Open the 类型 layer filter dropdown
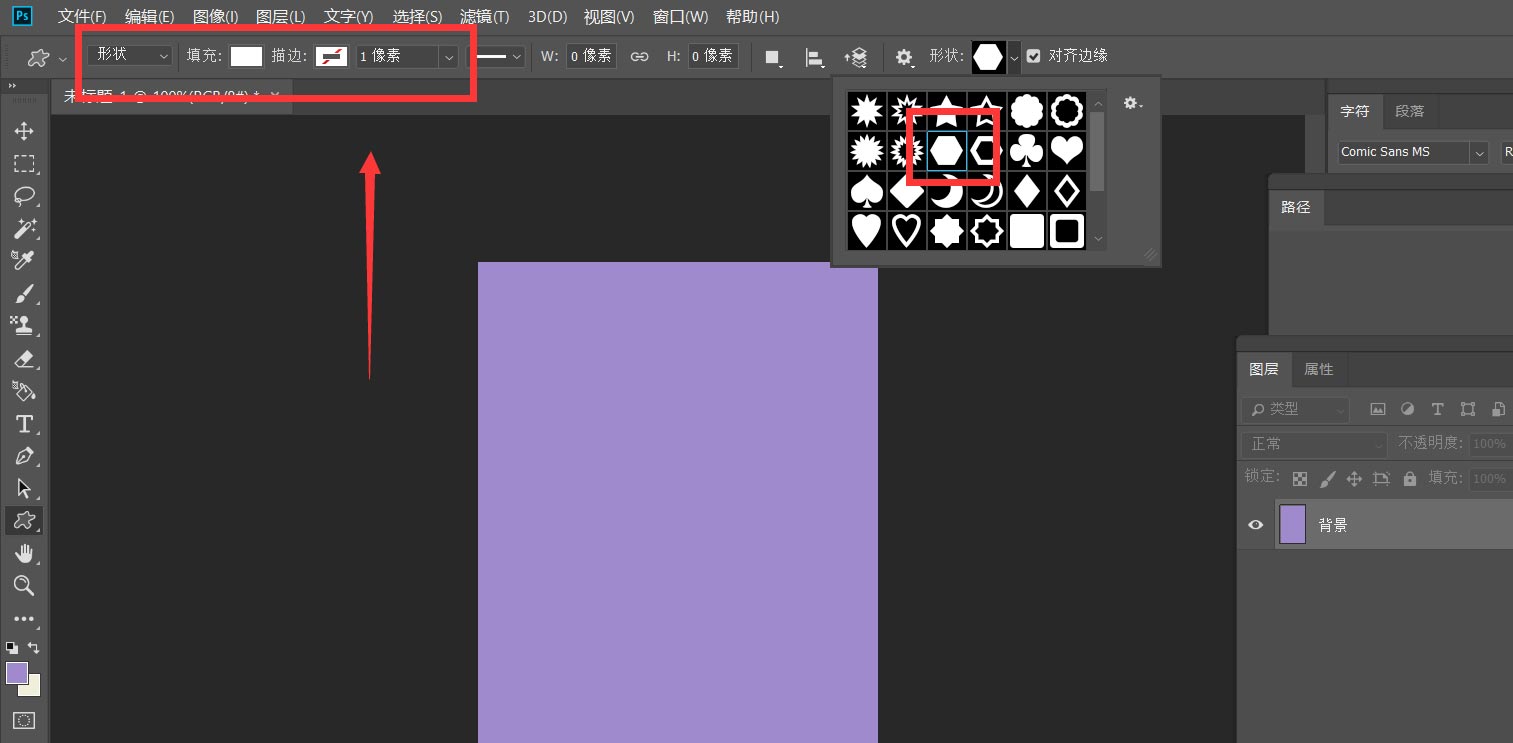This screenshot has height=743, width=1513. click(1295, 409)
